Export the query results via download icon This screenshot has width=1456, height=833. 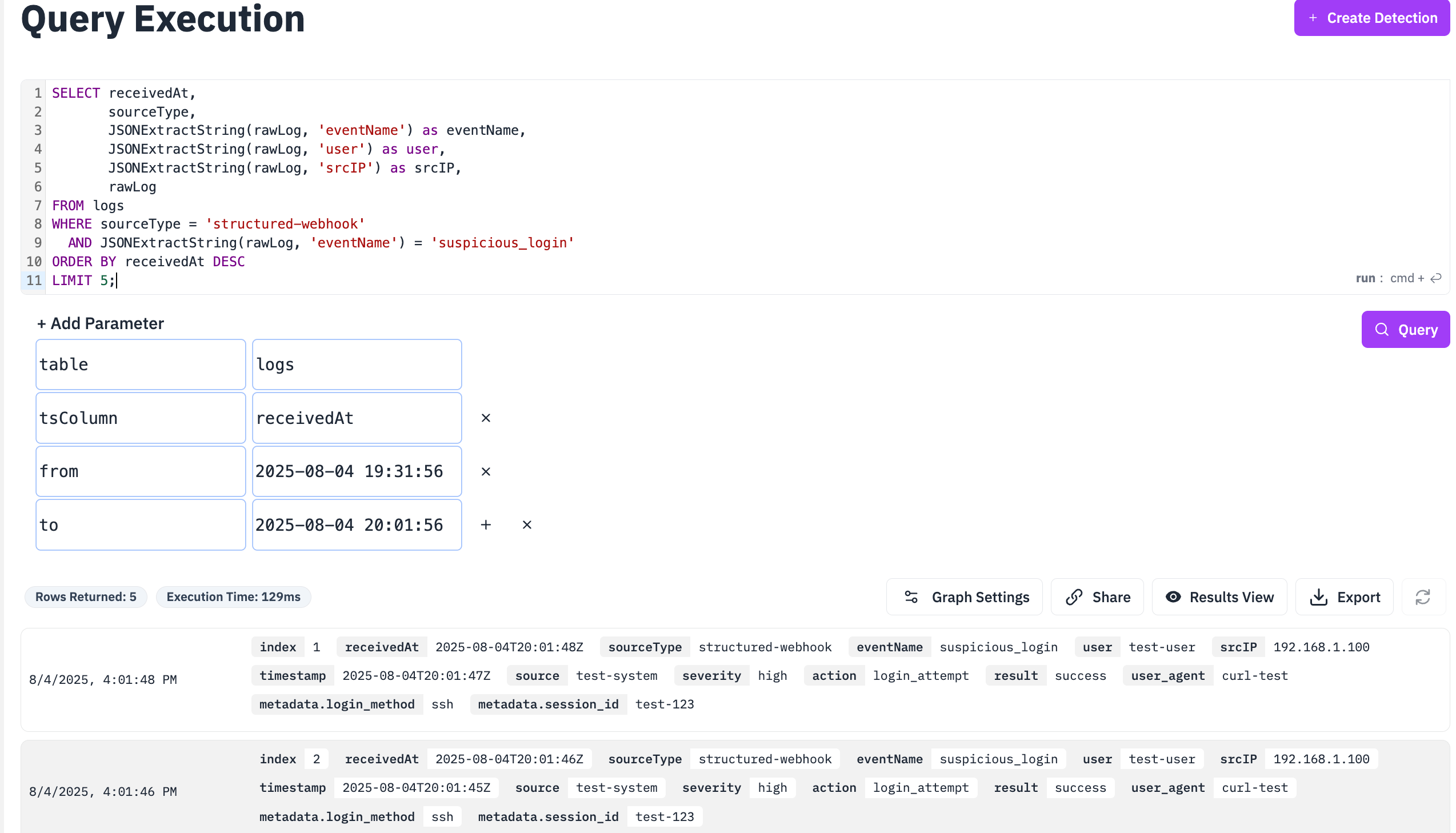(1319, 596)
